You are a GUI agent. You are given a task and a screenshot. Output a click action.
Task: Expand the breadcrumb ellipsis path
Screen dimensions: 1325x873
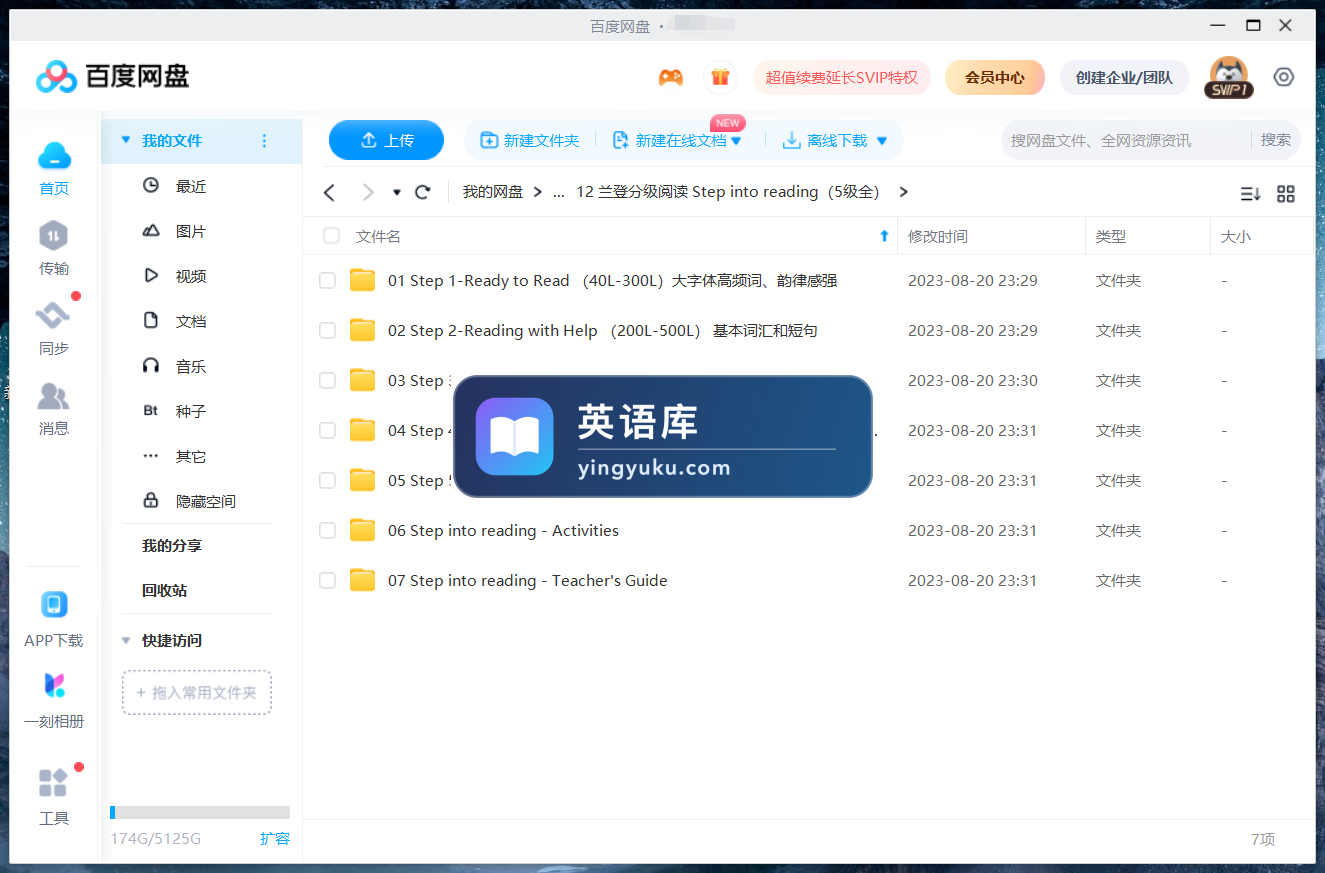click(x=559, y=192)
